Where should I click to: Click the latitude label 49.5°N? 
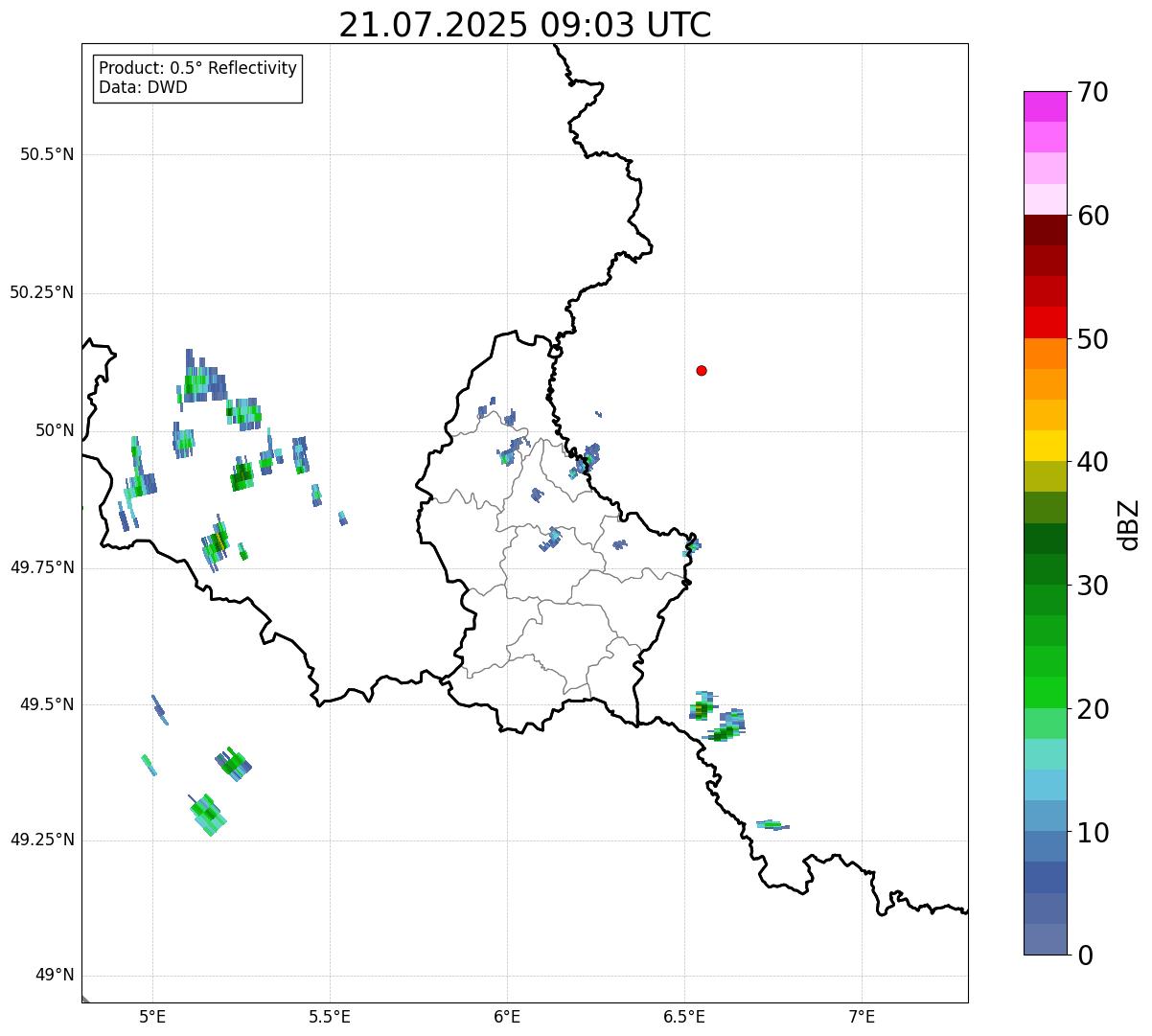47,704
